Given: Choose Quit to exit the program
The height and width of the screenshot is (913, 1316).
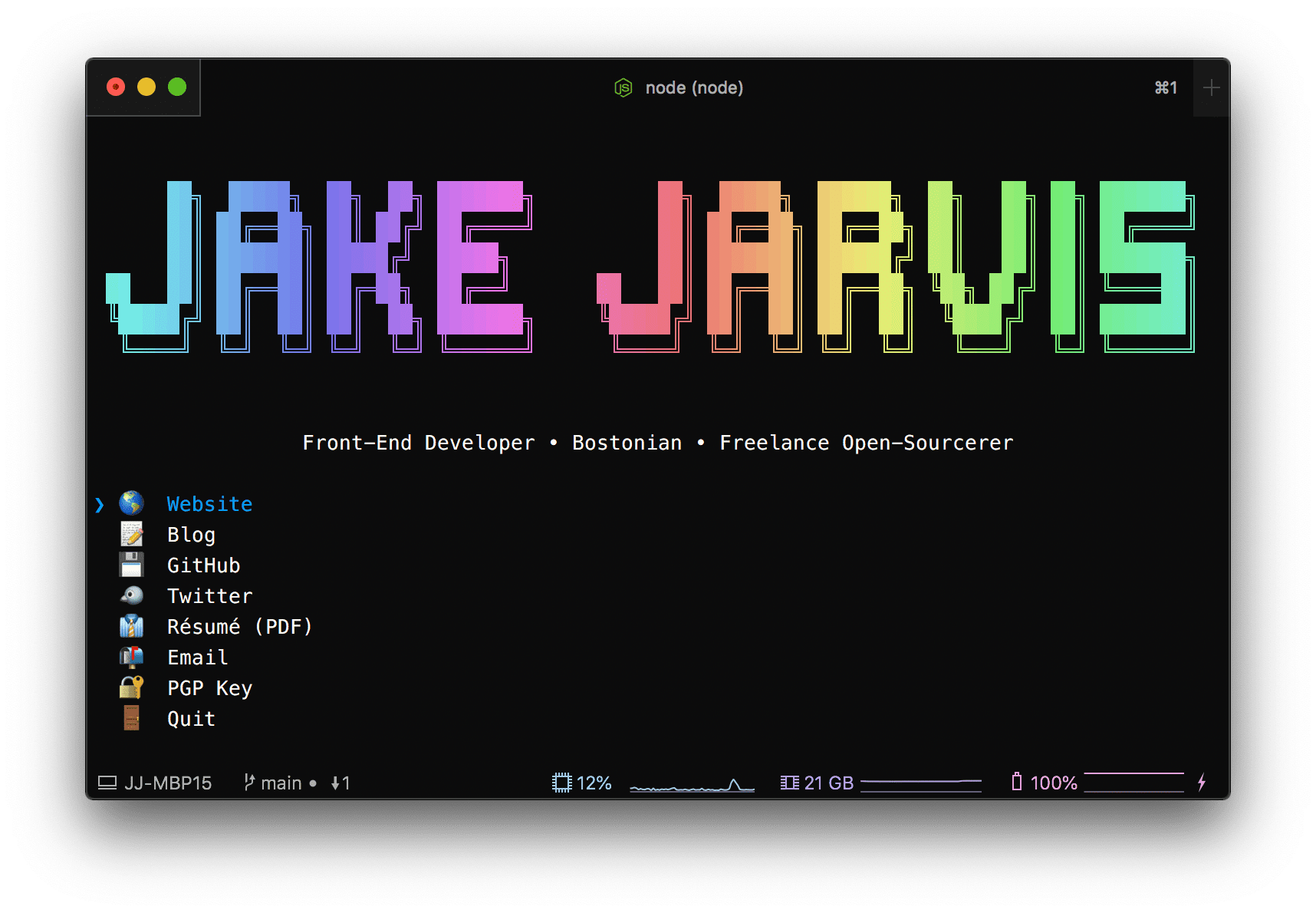Looking at the screenshot, I should (x=191, y=719).
